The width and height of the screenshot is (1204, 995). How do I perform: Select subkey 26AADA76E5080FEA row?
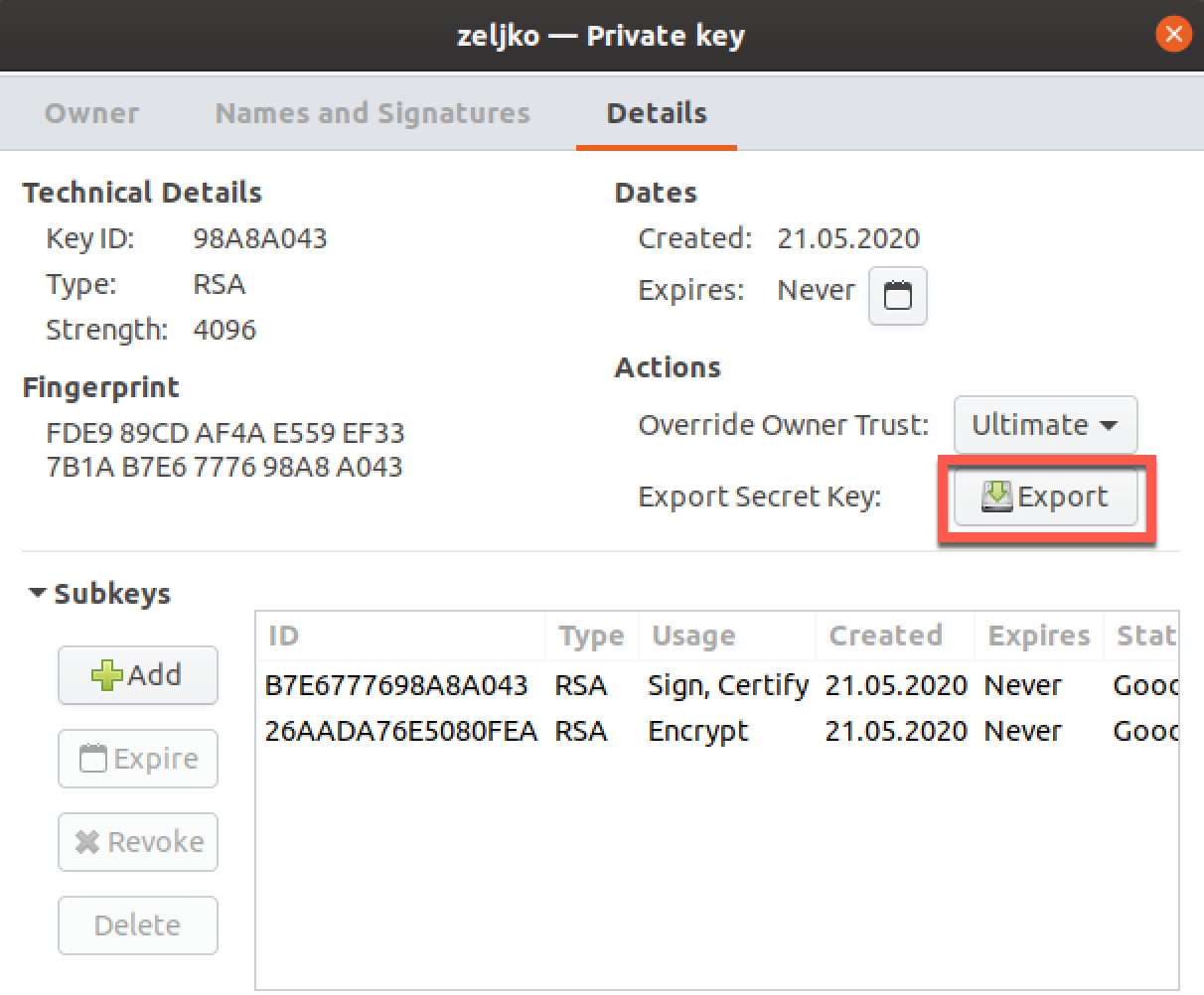click(x=717, y=731)
